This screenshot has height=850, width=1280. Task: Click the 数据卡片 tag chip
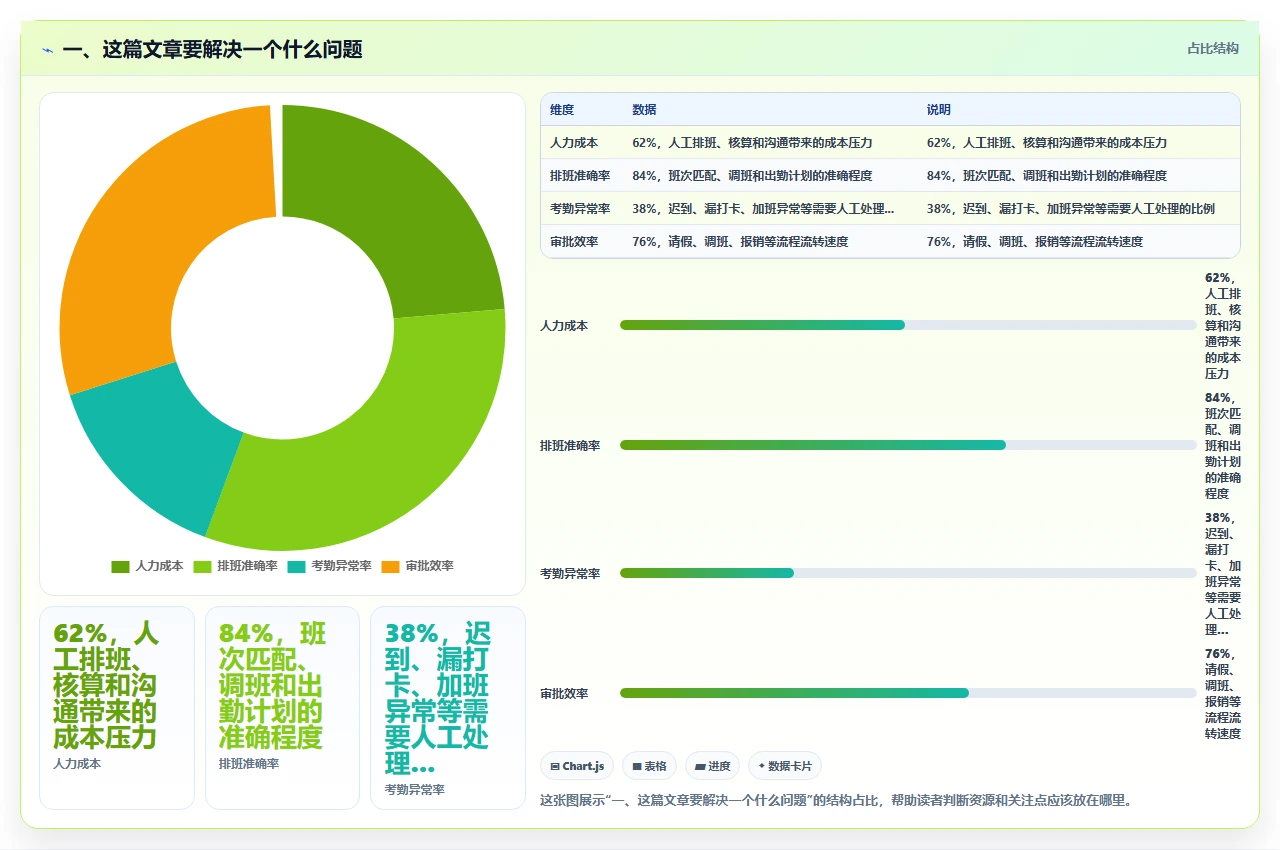pyautogui.click(x=785, y=766)
